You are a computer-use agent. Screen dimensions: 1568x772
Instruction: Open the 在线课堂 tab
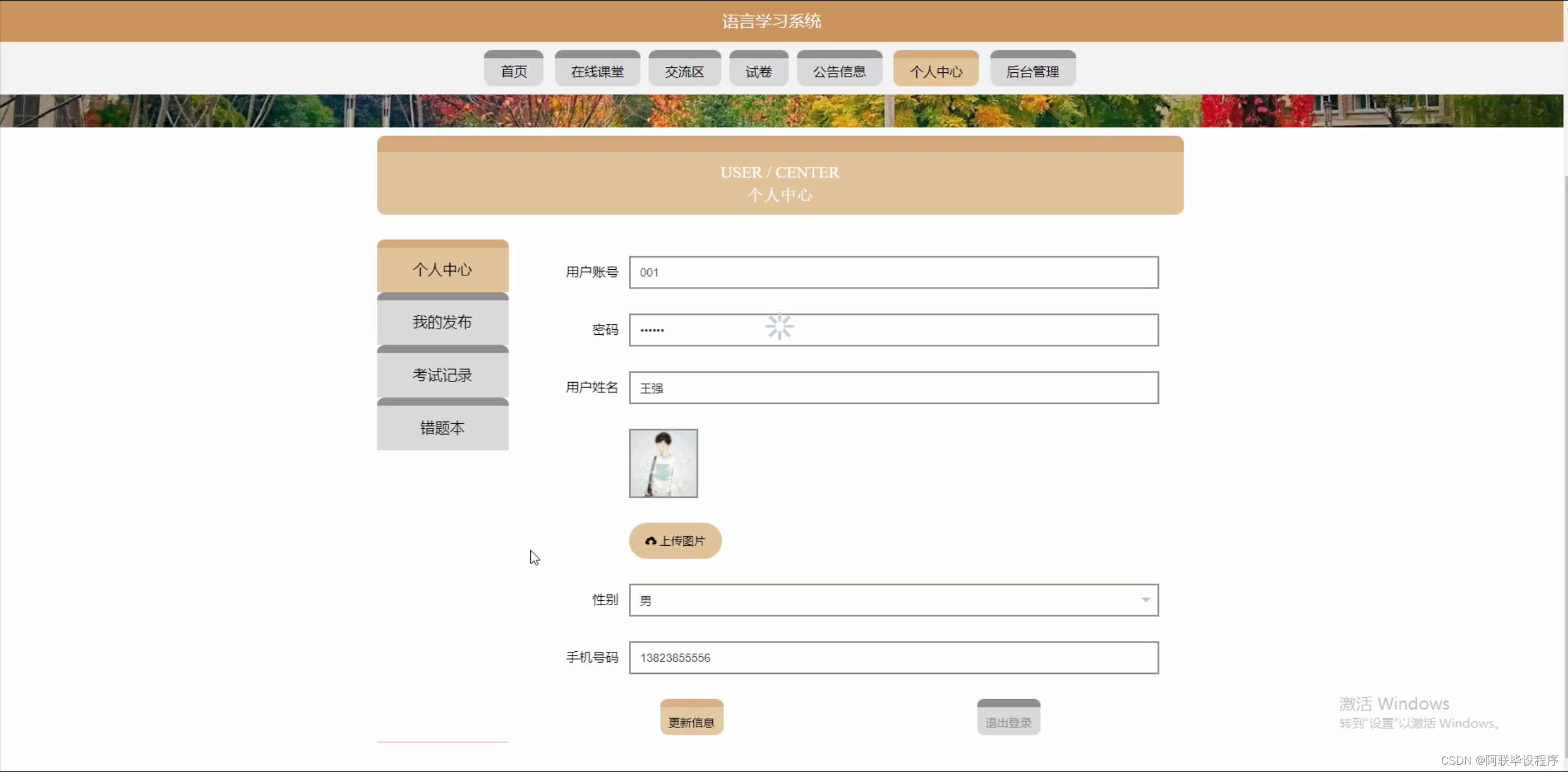[596, 69]
